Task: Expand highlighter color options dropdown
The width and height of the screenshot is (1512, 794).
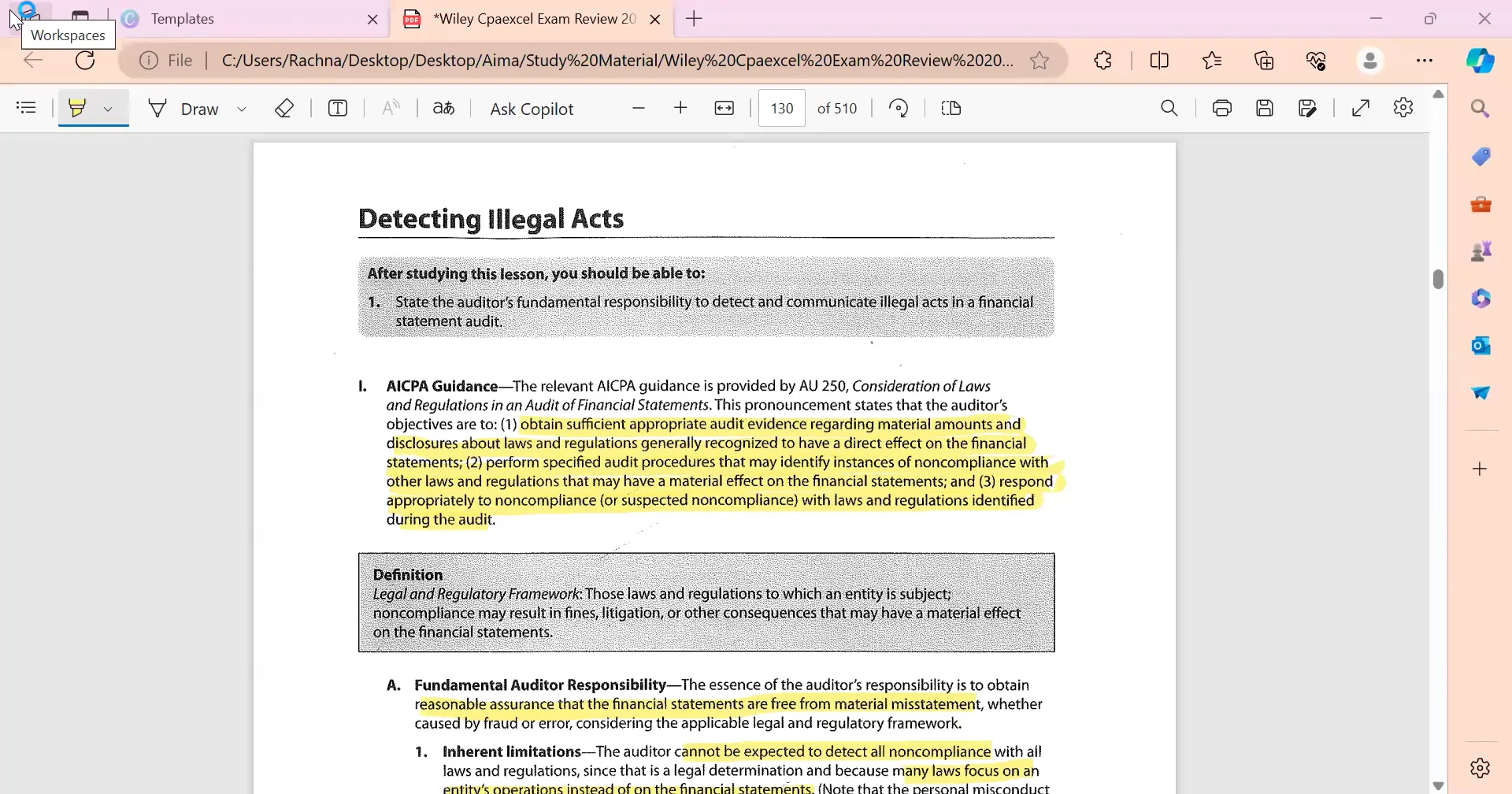Action: tap(109, 109)
